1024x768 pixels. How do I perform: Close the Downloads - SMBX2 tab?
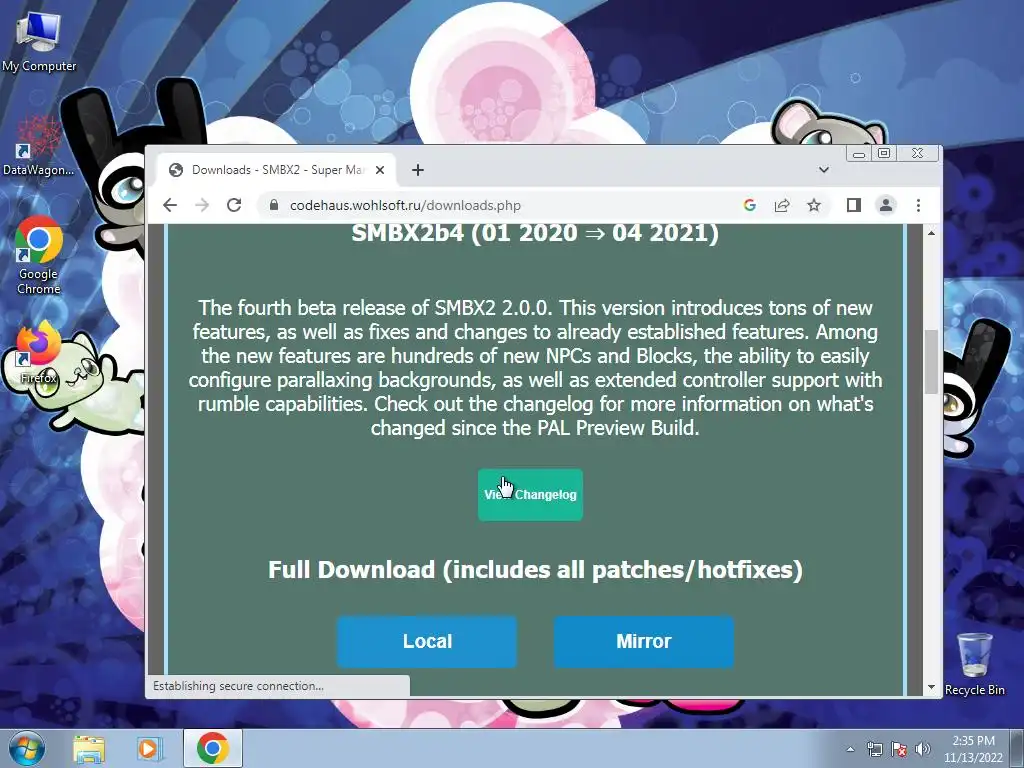pyautogui.click(x=380, y=170)
